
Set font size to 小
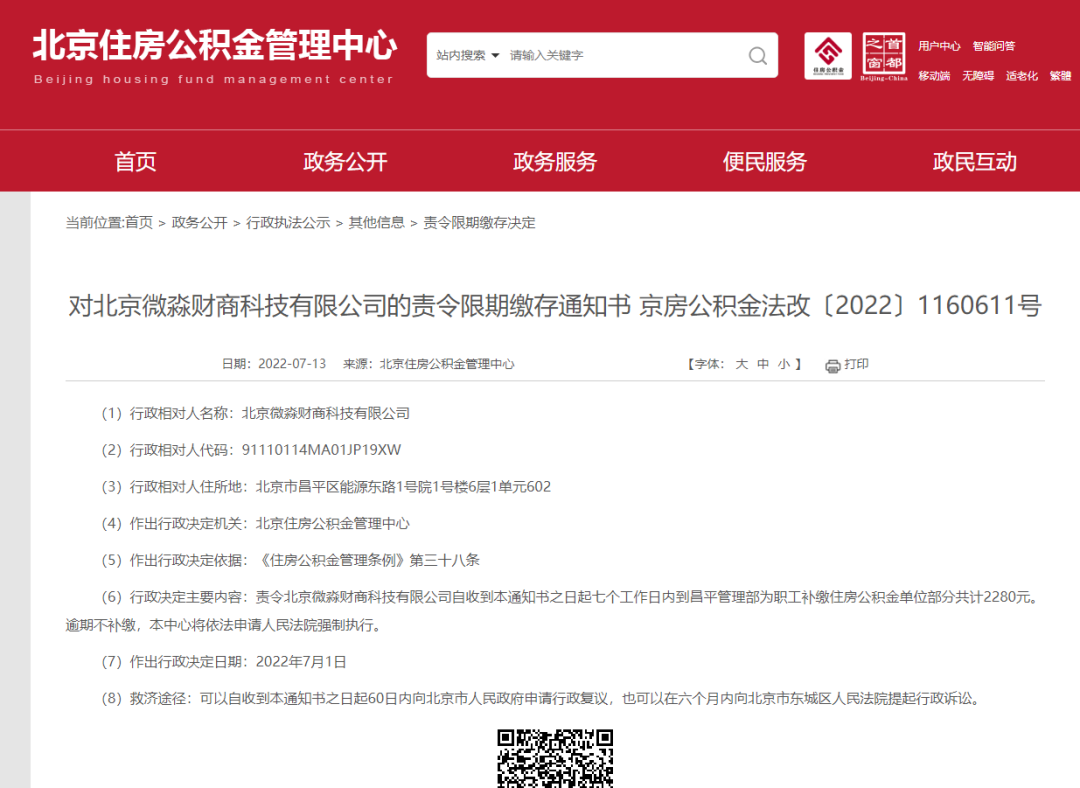(784, 364)
